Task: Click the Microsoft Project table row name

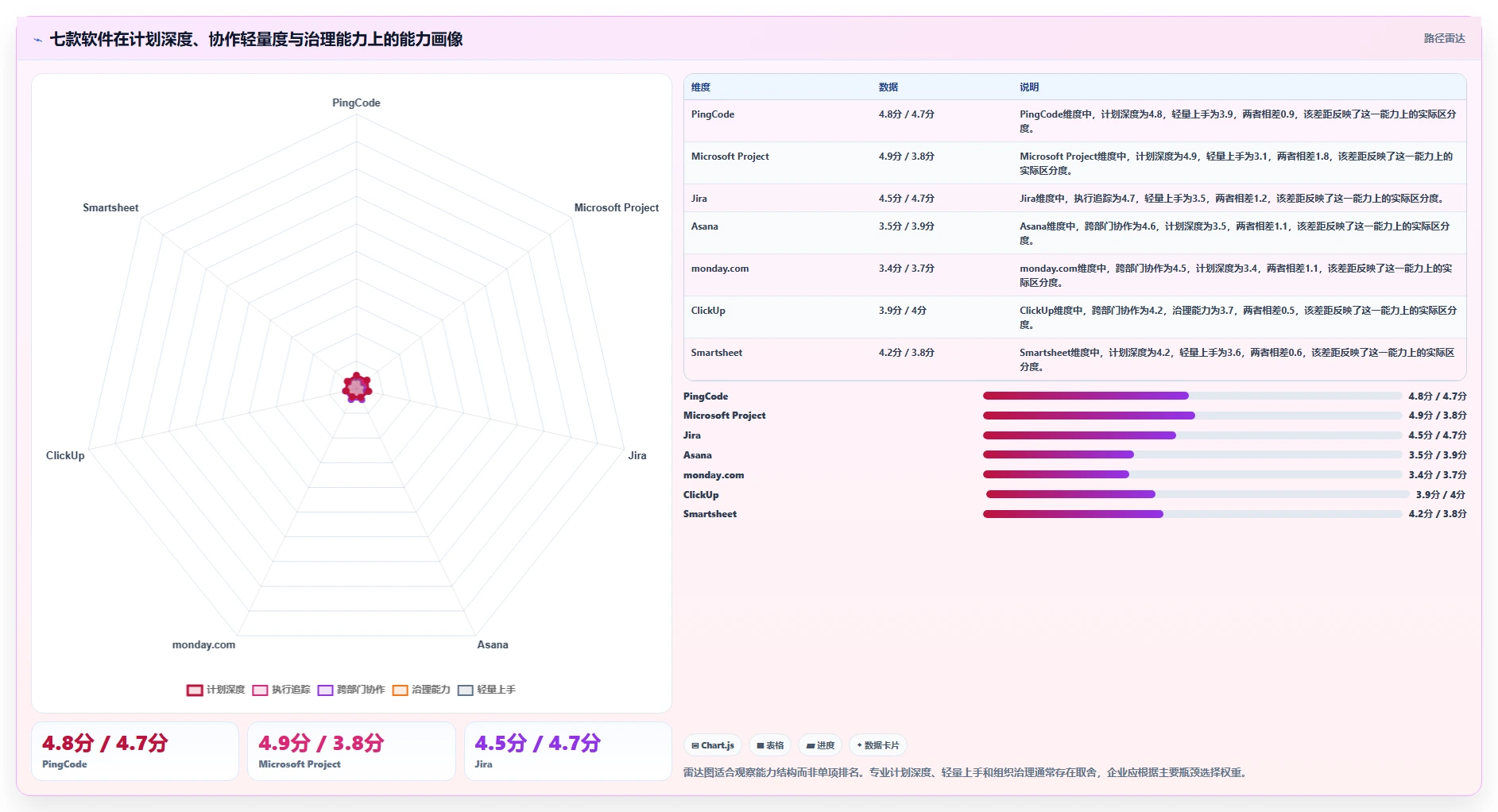Action: coord(730,157)
